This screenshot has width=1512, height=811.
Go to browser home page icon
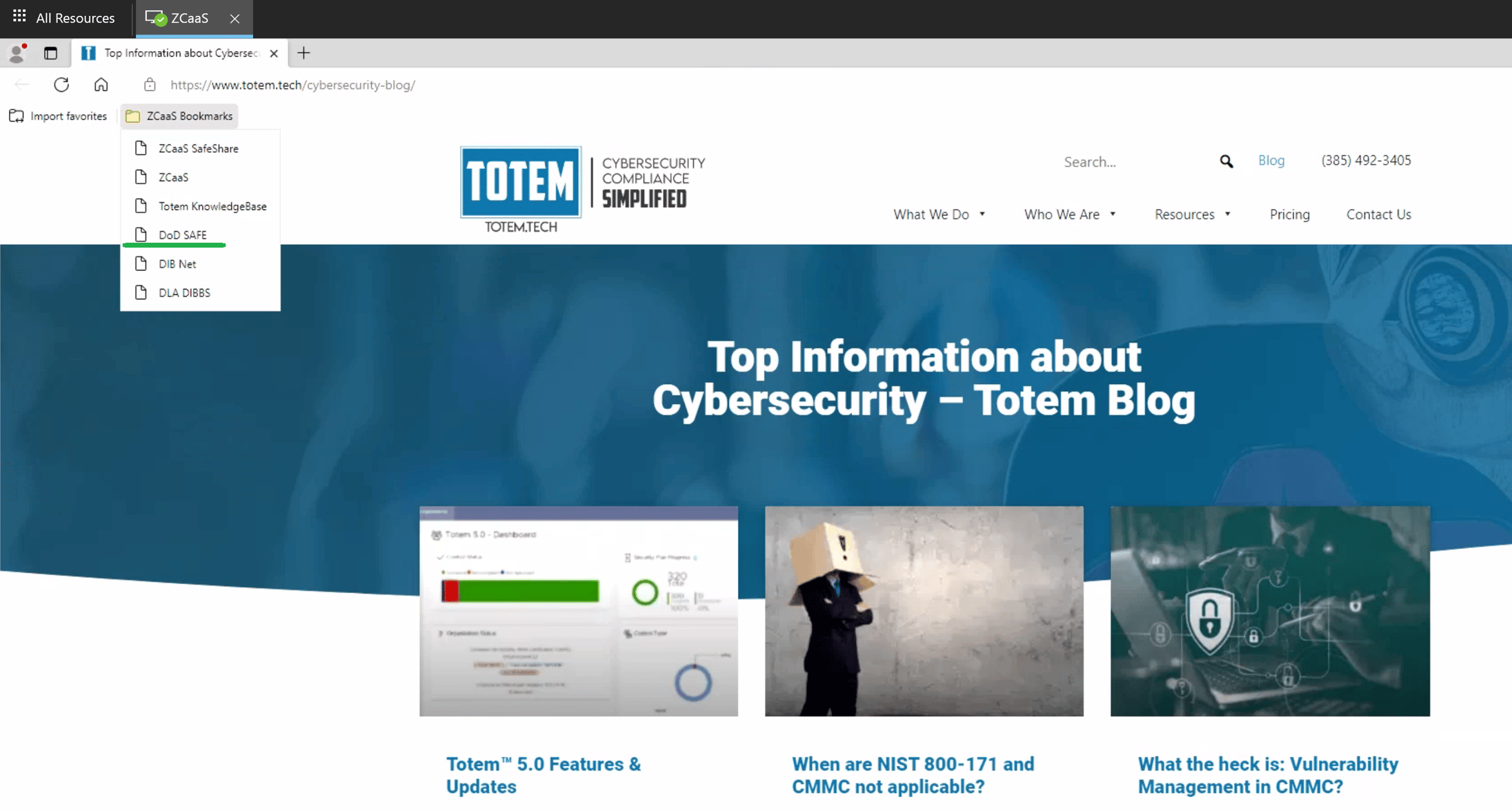pyautogui.click(x=101, y=85)
